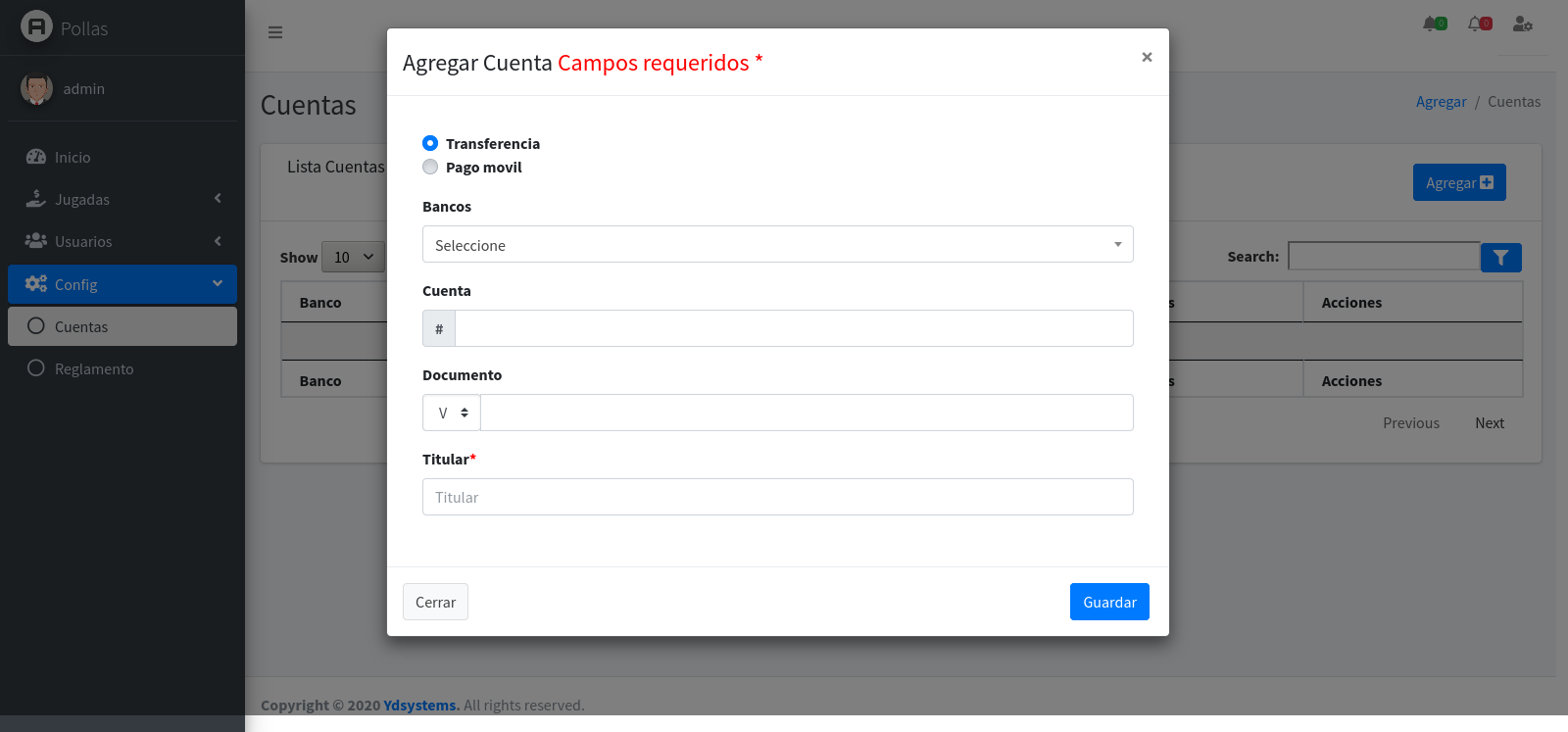Close the Agregar Cuenta dialog with X
This screenshot has height=732, width=1568.
click(x=1147, y=57)
